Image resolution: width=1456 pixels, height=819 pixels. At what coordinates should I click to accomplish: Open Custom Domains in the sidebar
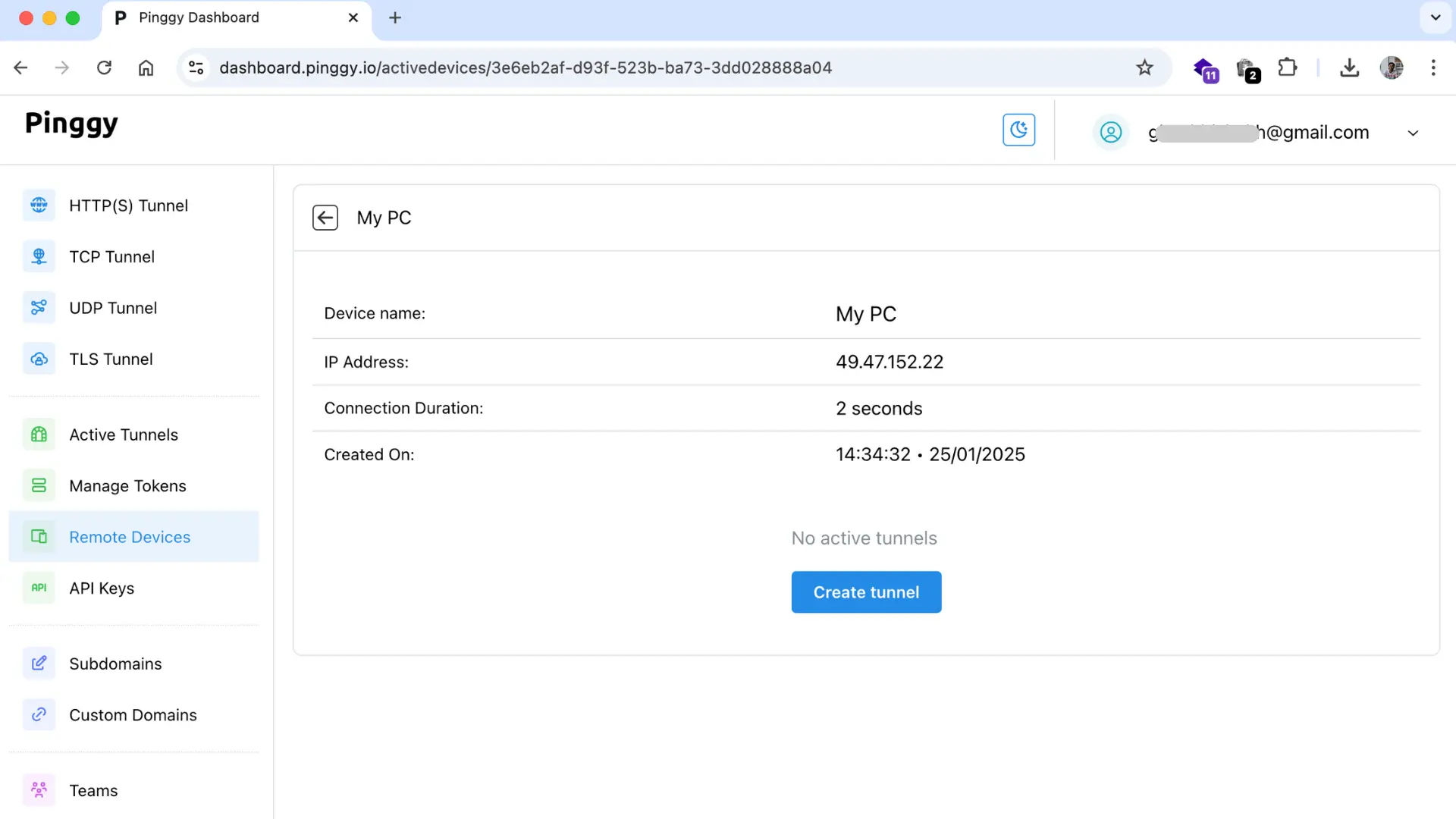(134, 714)
